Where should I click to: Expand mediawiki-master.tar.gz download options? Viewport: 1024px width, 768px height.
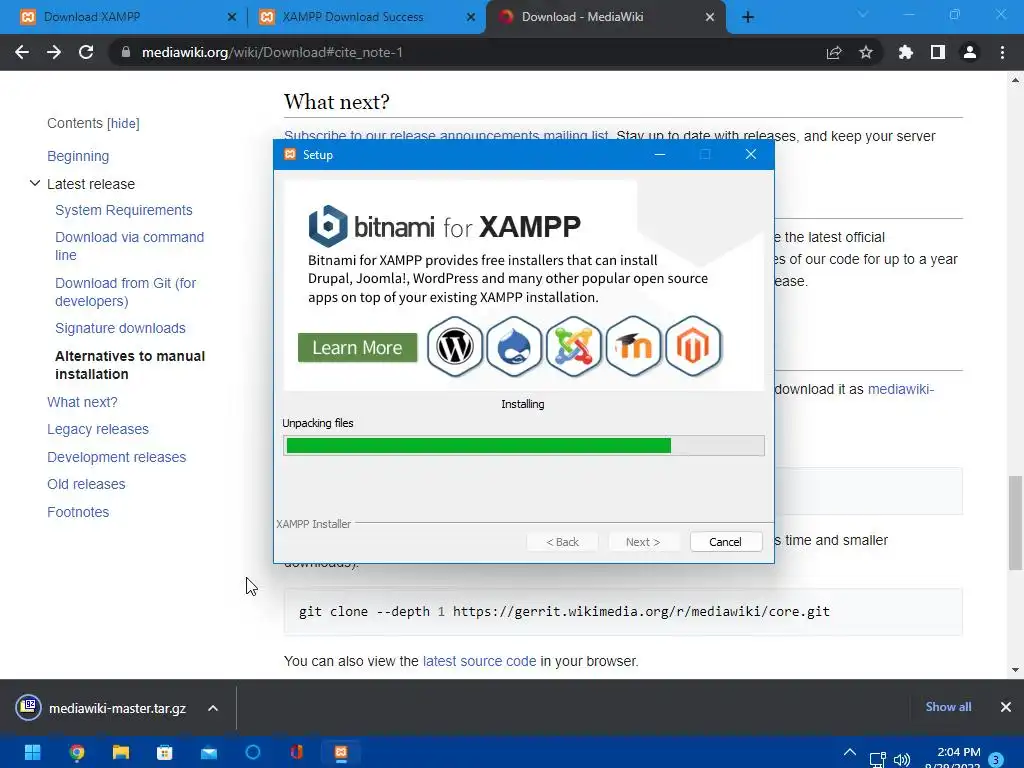[213, 708]
